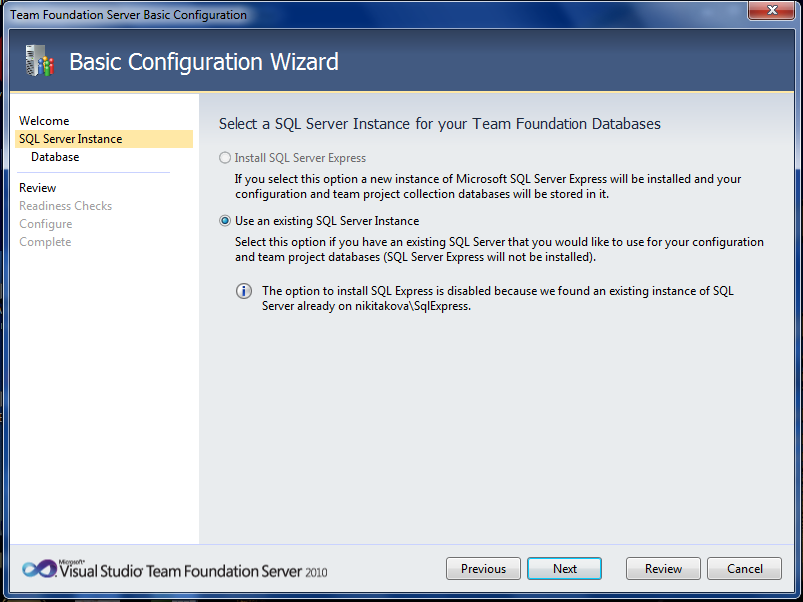Open the Welcome step in sidebar

point(45,120)
